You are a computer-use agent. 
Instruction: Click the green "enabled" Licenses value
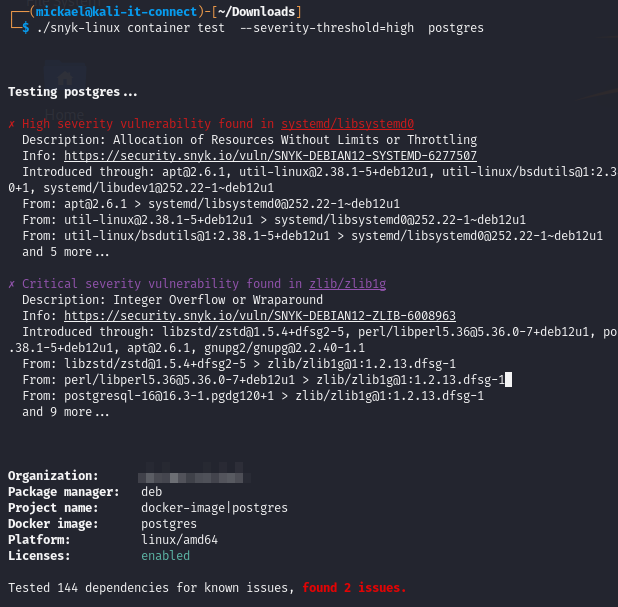click(x=165, y=555)
